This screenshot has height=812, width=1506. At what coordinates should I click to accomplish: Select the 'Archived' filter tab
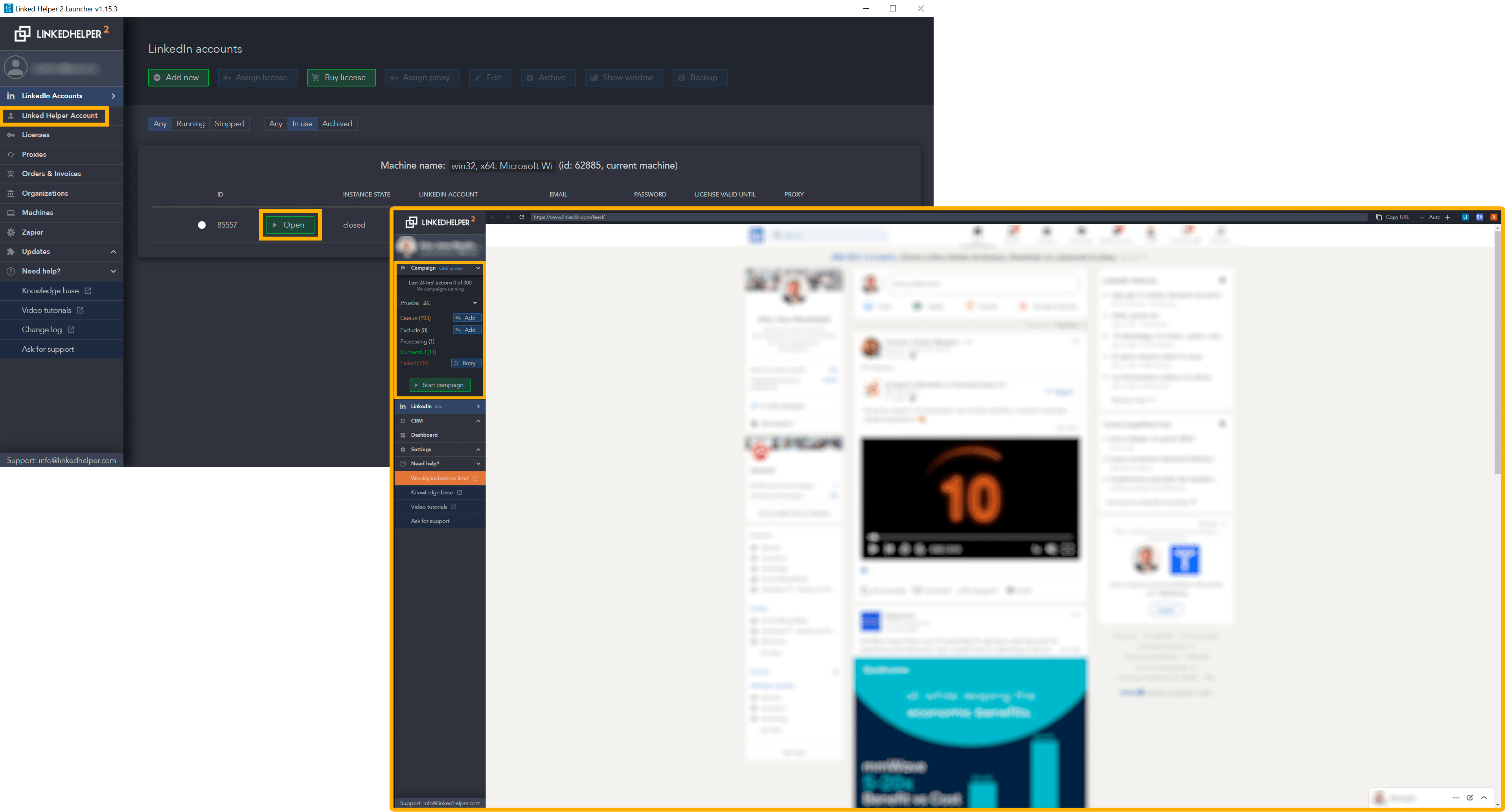pos(337,123)
